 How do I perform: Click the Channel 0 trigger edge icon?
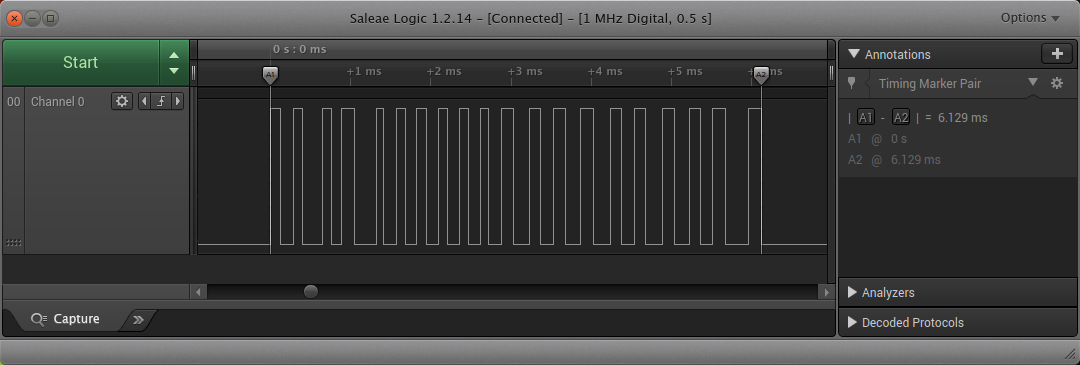(160, 101)
